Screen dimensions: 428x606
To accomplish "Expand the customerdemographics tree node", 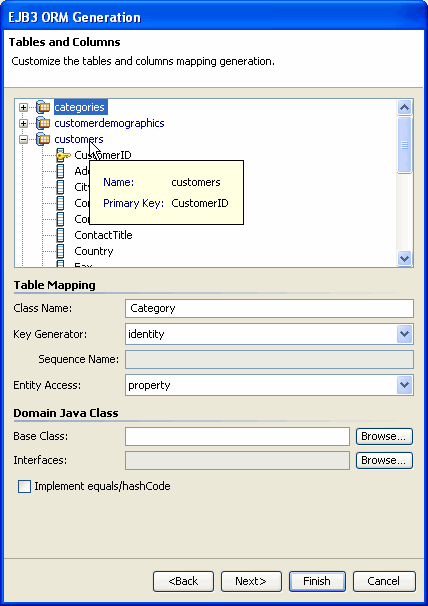I will [24, 123].
